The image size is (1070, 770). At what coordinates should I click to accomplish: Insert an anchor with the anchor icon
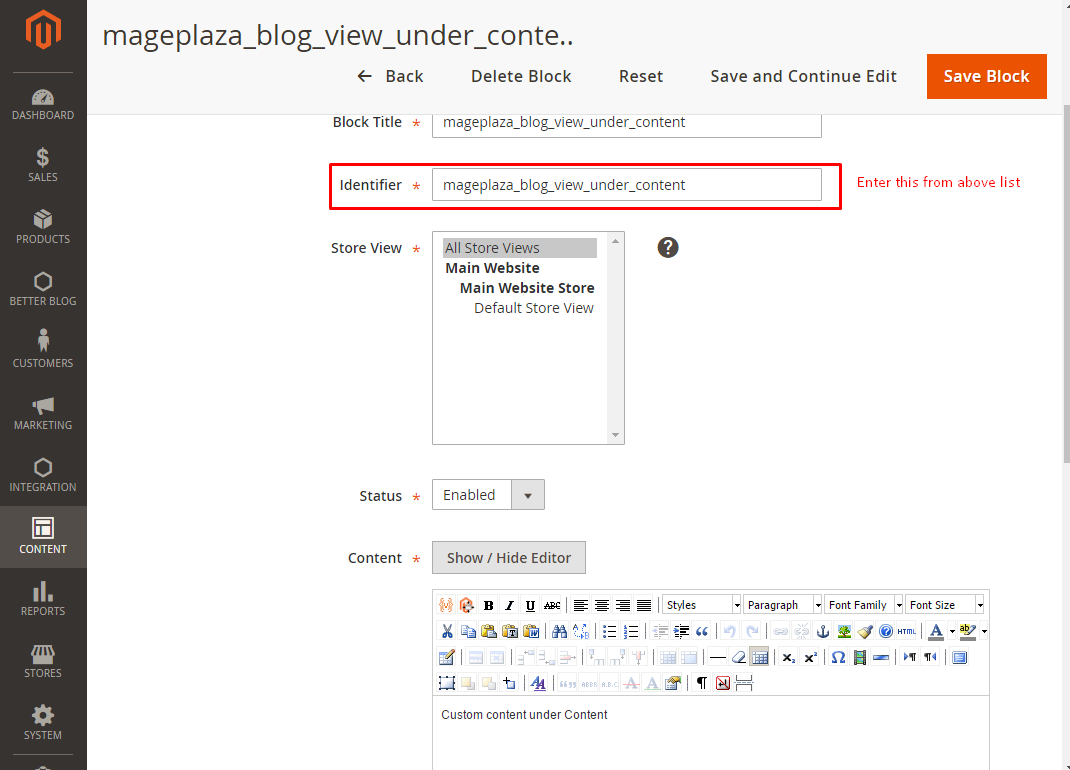tap(823, 631)
